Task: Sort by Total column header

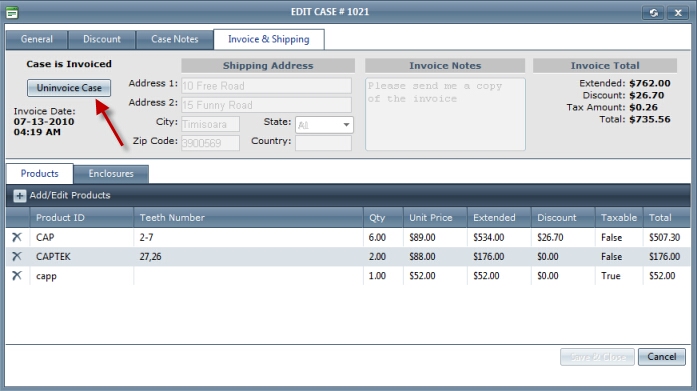Action: (x=667, y=218)
